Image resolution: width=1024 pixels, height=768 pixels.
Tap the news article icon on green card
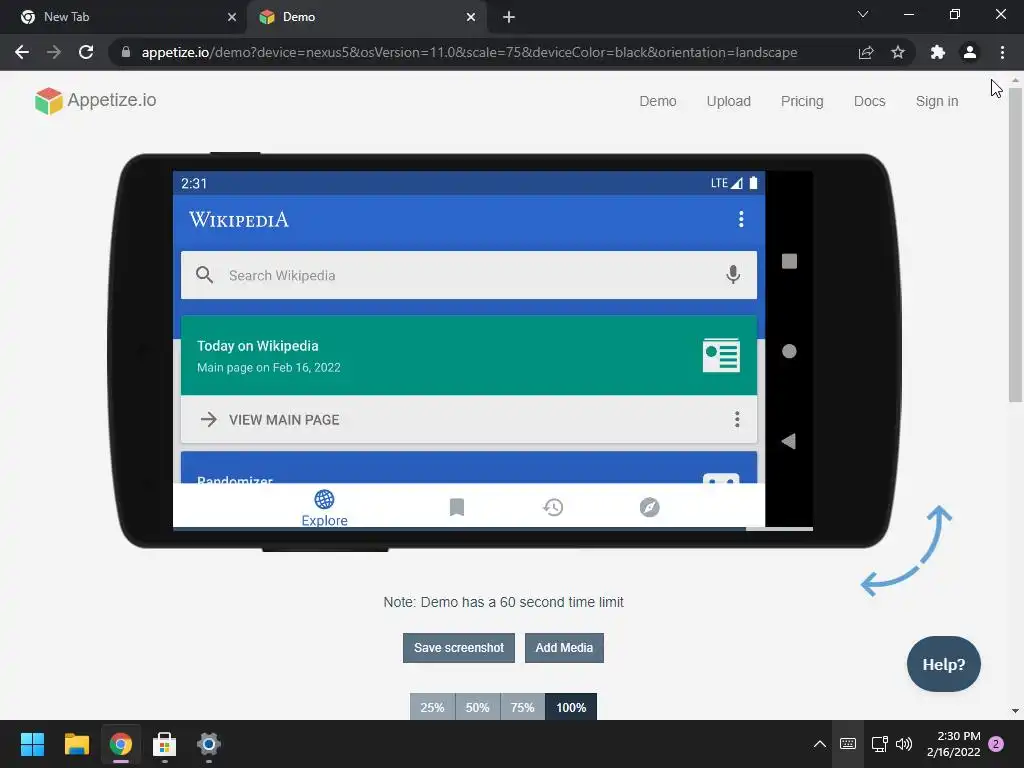[x=721, y=355]
